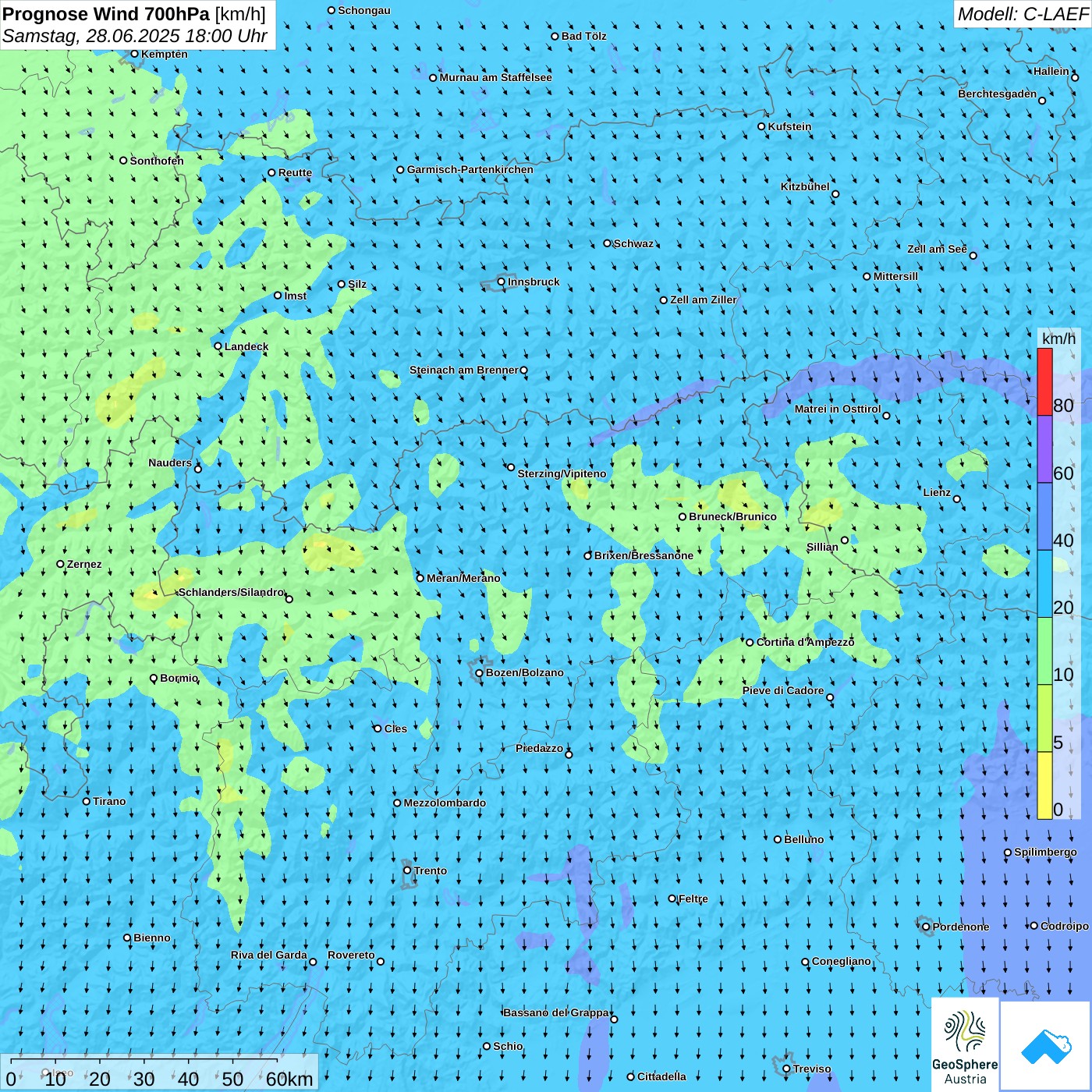Click the Kitzbühel label
This screenshot has height=1092, width=1092.
[x=805, y=186]
